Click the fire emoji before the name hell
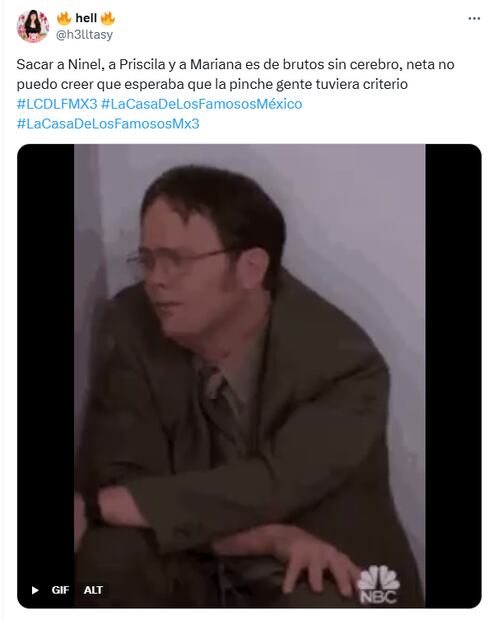 [64, 18]
